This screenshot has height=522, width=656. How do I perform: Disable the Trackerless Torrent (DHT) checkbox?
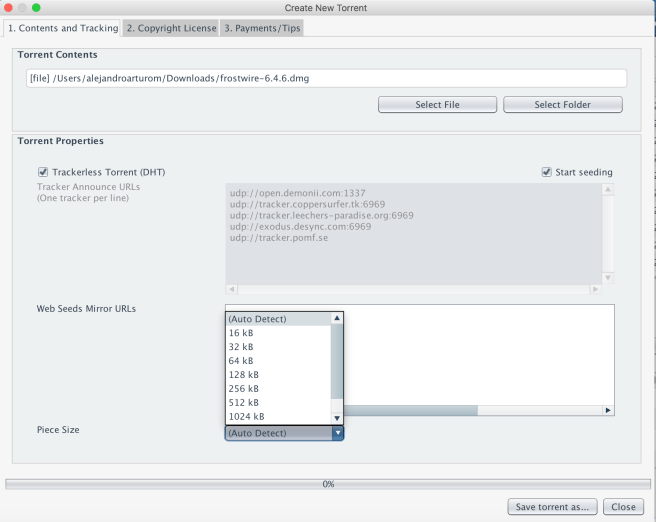pyautogui.click(x=43, y=172)
